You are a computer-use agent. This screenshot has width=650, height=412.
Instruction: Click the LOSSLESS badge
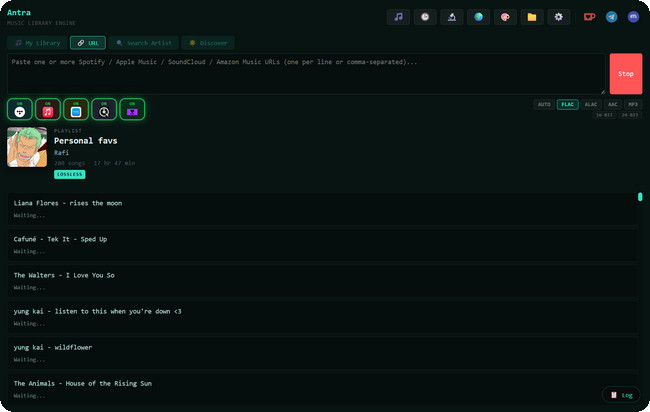point(70,174)
